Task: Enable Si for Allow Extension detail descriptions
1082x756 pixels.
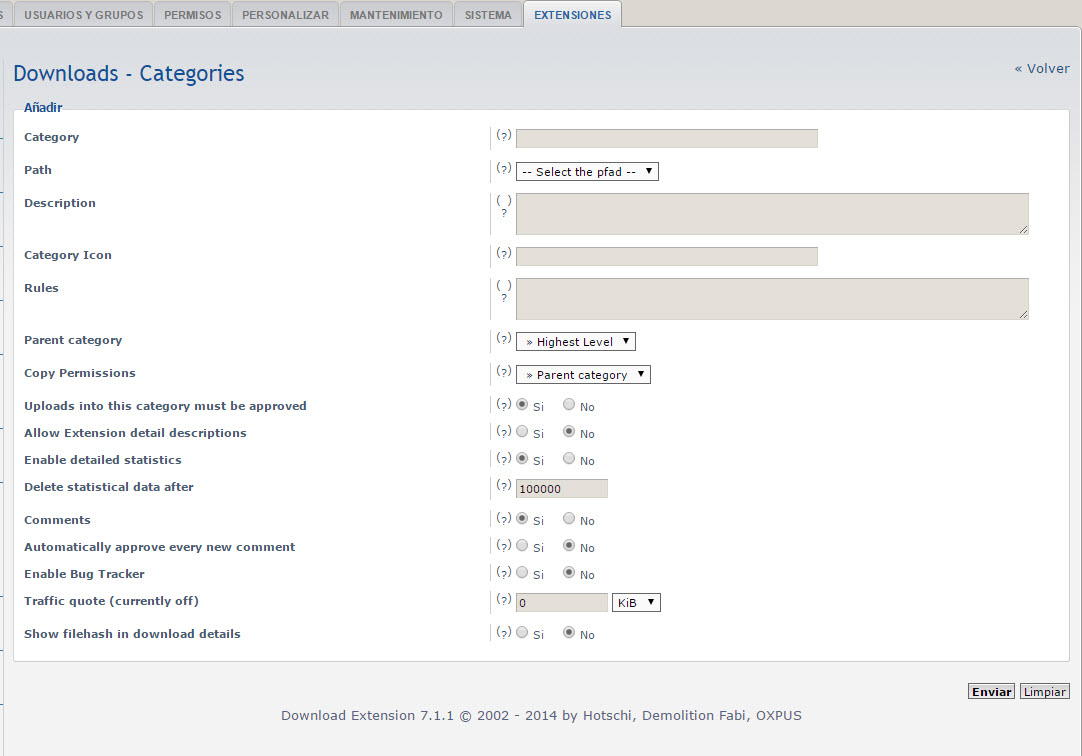Action: tap(522, 432)
